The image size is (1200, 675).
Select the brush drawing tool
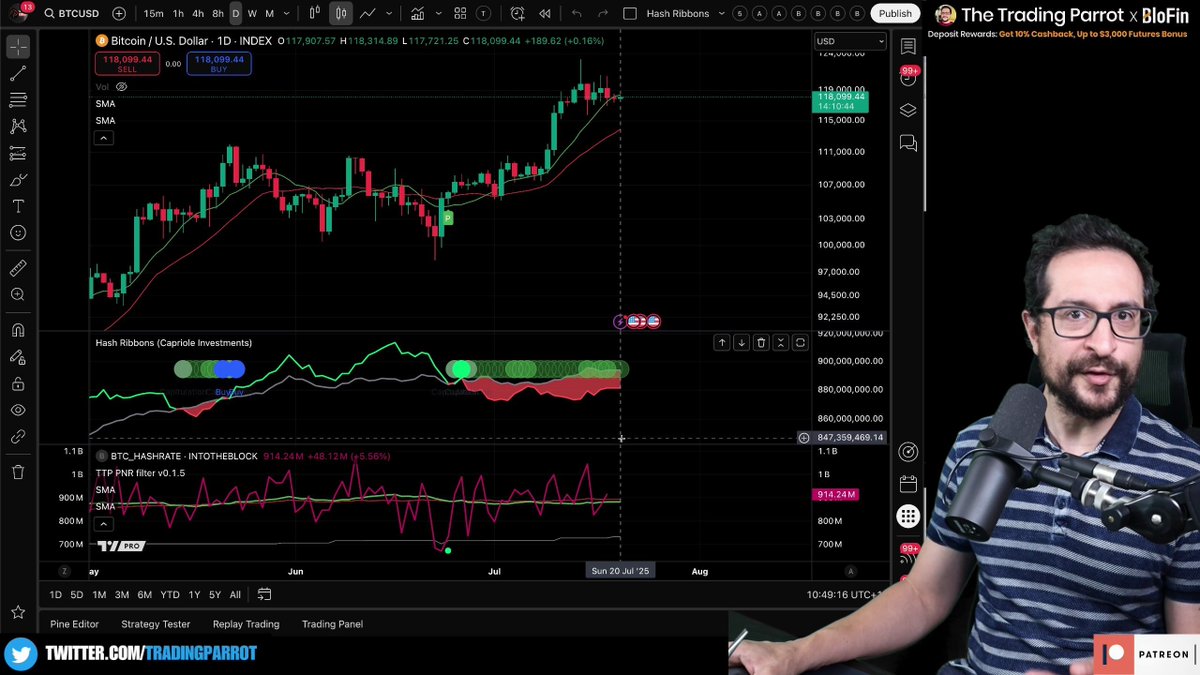[x=18, y=180]
